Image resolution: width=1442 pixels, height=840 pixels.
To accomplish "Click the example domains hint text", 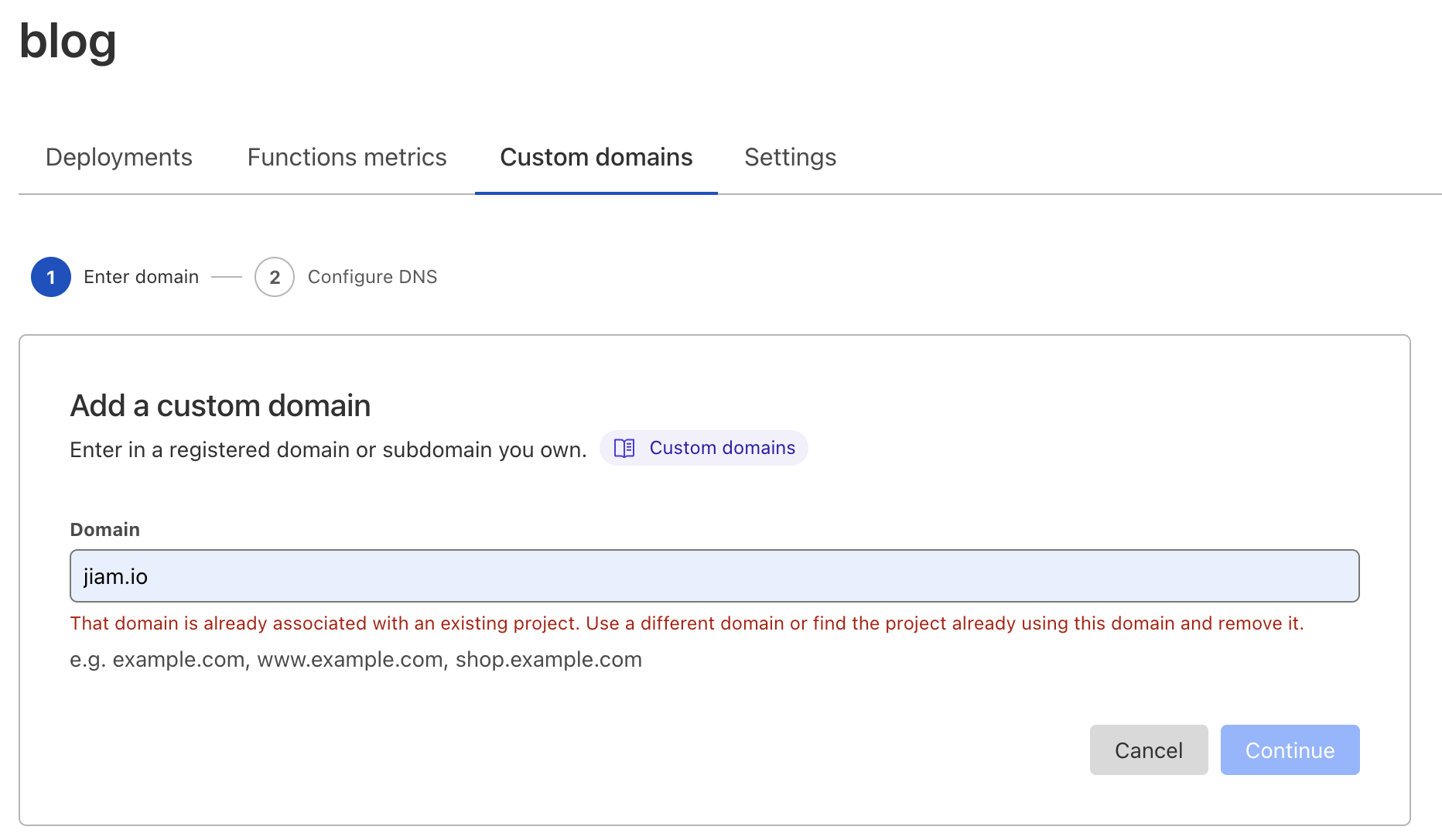I will coord(356,660).
